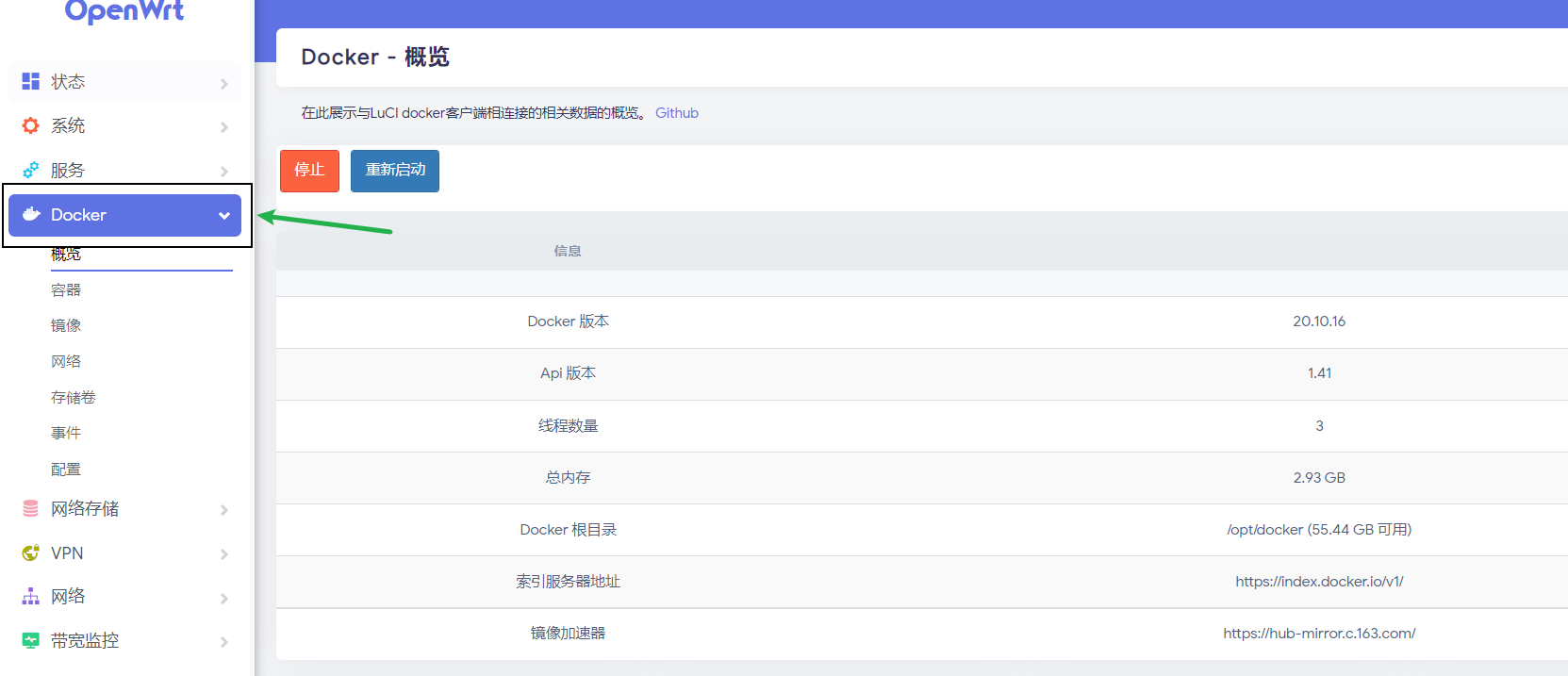Click the bandwidth monitor icon
Screen dimensions: 1568x676
[31, 641]
